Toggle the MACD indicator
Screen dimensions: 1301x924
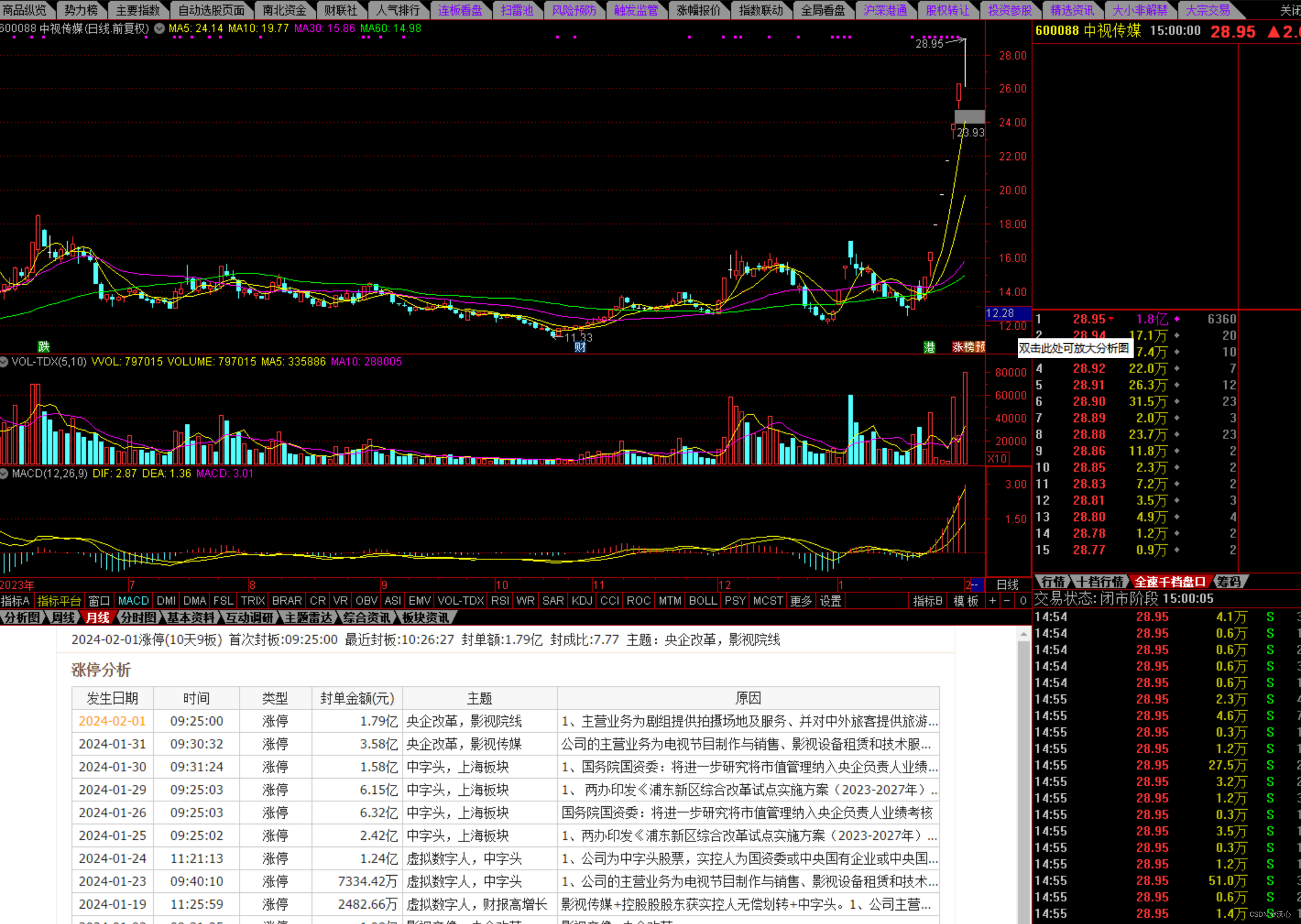pos(133,601)
